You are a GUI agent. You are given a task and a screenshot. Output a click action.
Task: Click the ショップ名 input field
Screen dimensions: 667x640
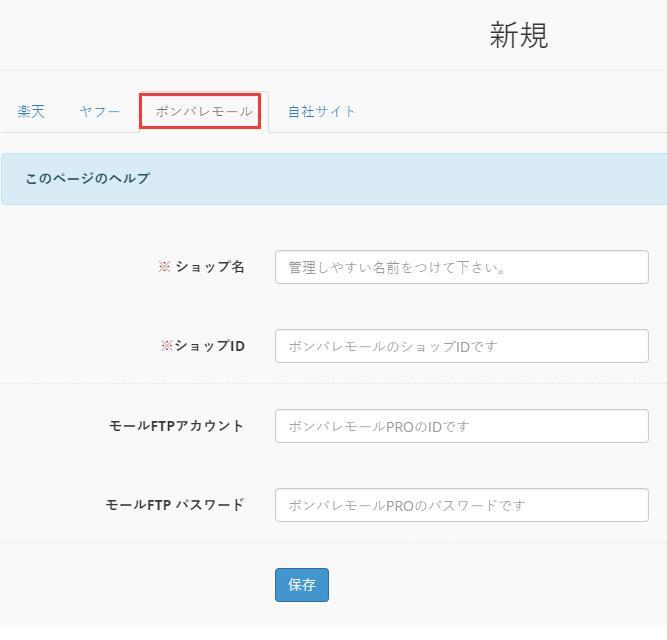coord(462,267)
